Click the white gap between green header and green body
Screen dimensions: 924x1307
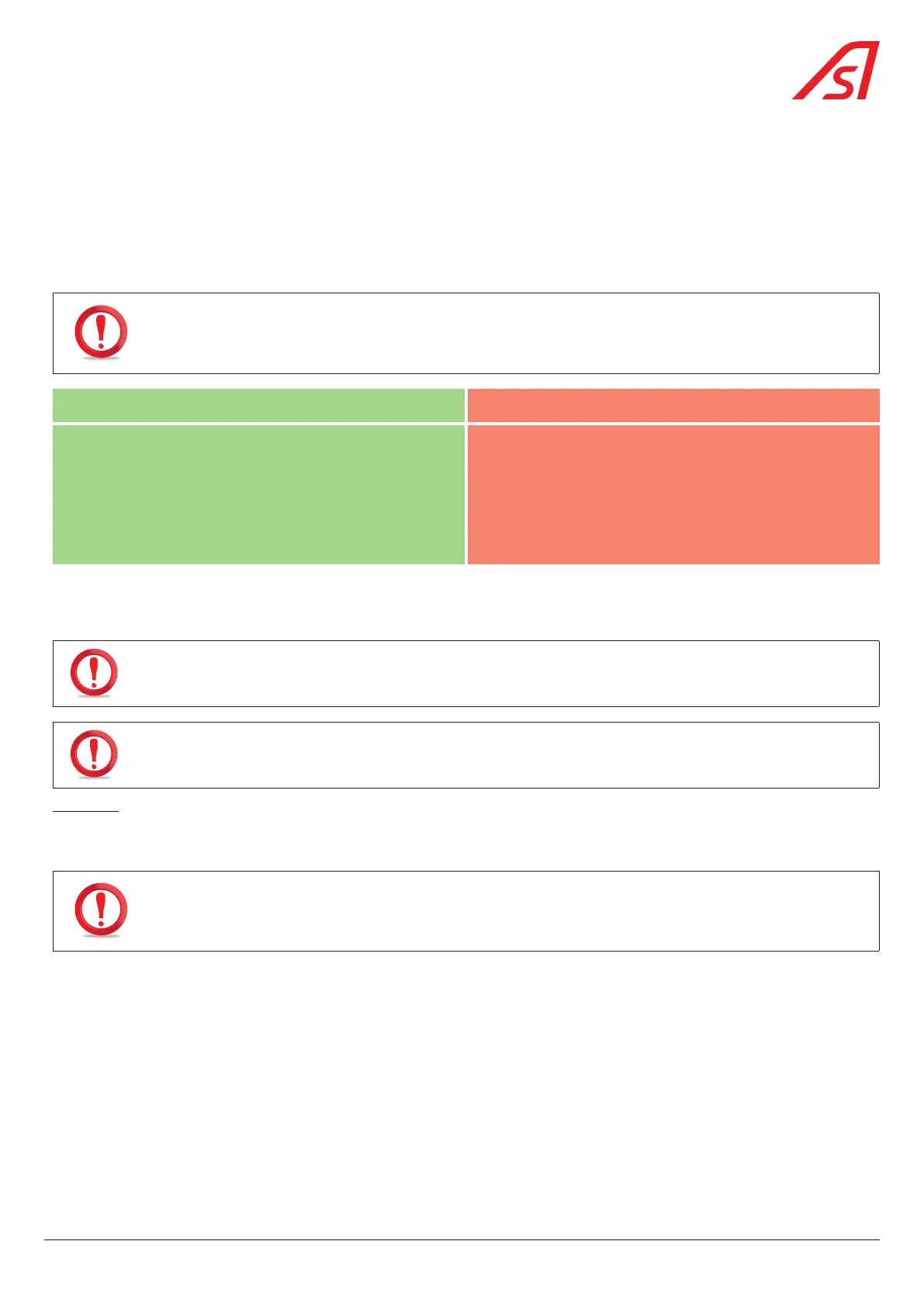[x=258, y=423]
